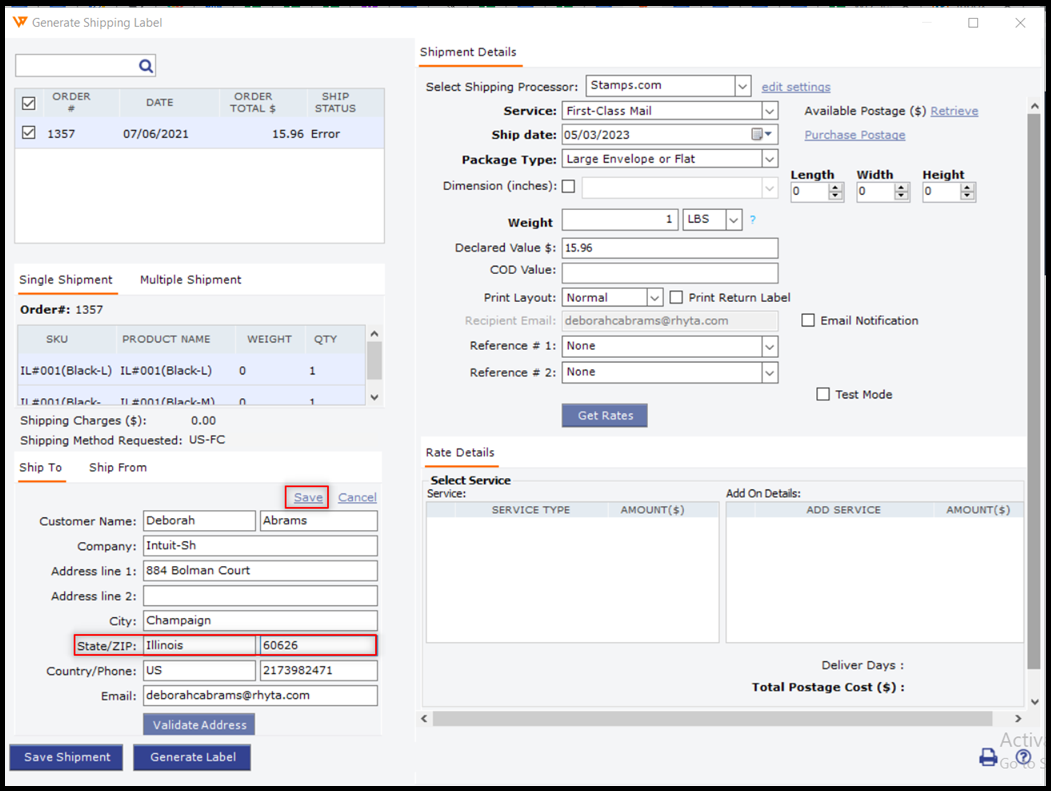1051x791 pixels.
Task: Toggle the Test Mode checkbox
Action: pos(823,394)
